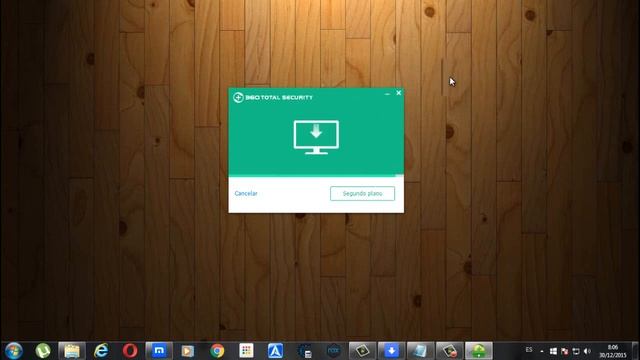Click the clock showing 30/12/2015

[x=613, y=351]
